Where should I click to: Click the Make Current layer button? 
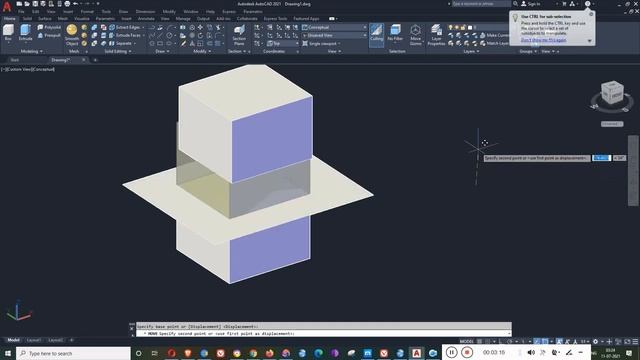coord(494,36)
